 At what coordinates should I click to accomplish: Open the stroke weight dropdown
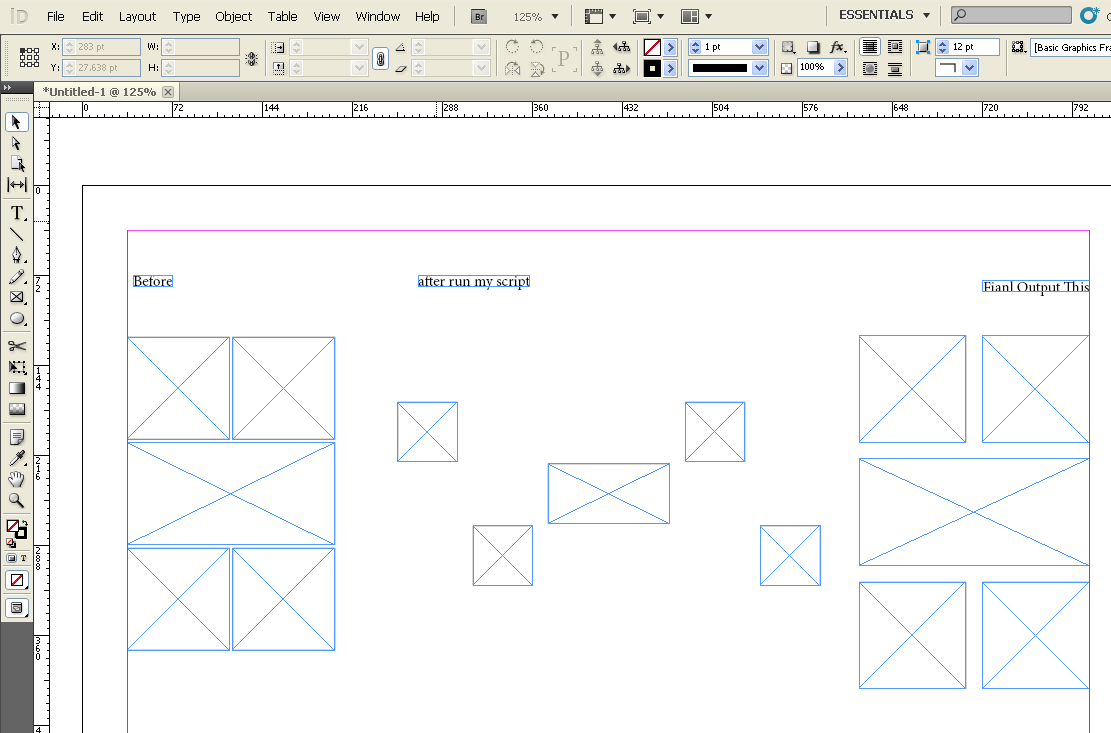point(758,46)
